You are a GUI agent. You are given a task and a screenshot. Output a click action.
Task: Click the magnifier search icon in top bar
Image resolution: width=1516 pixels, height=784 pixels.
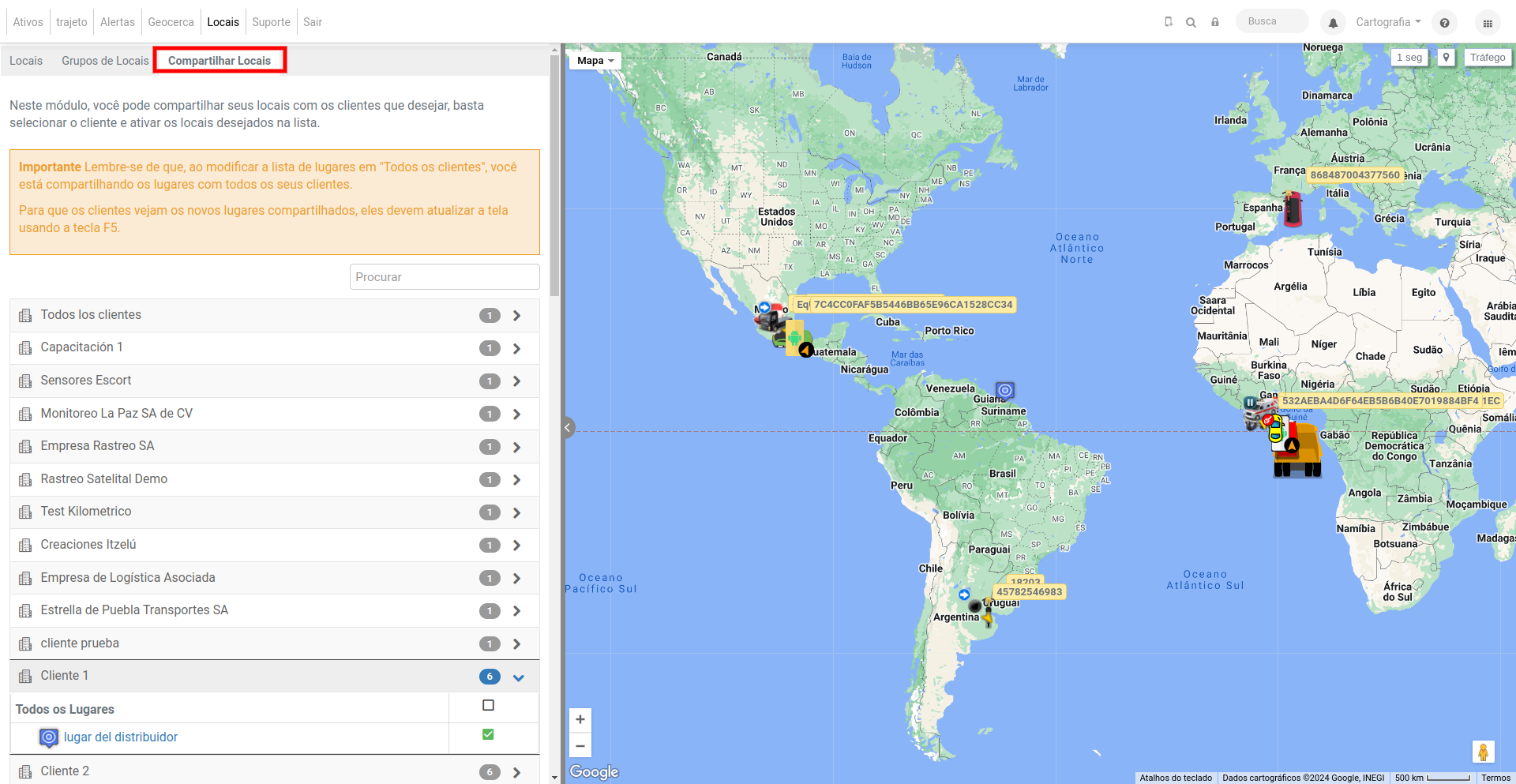click(1191, 22)
